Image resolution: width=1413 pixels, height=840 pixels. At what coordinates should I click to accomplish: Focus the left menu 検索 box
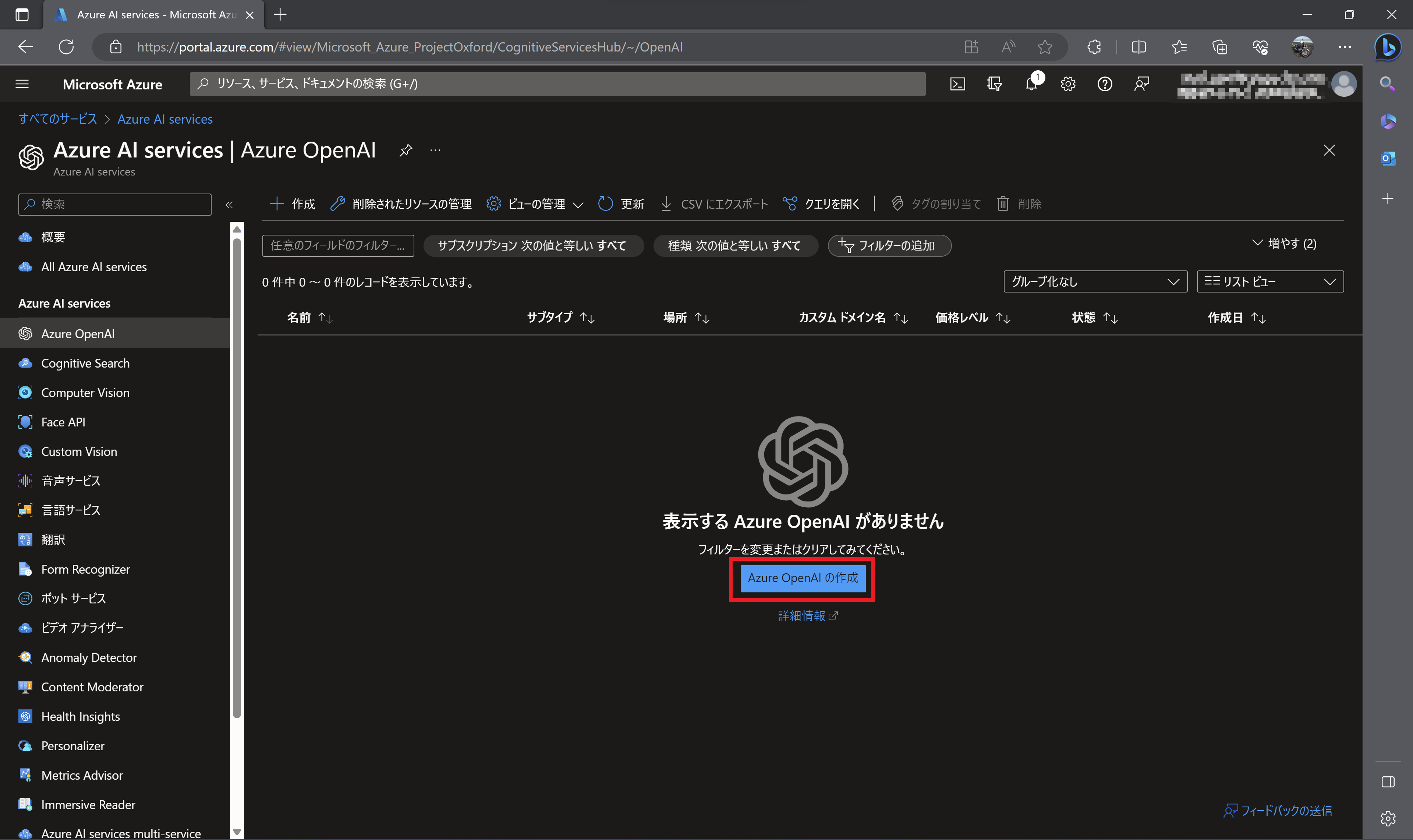(114, 204)
